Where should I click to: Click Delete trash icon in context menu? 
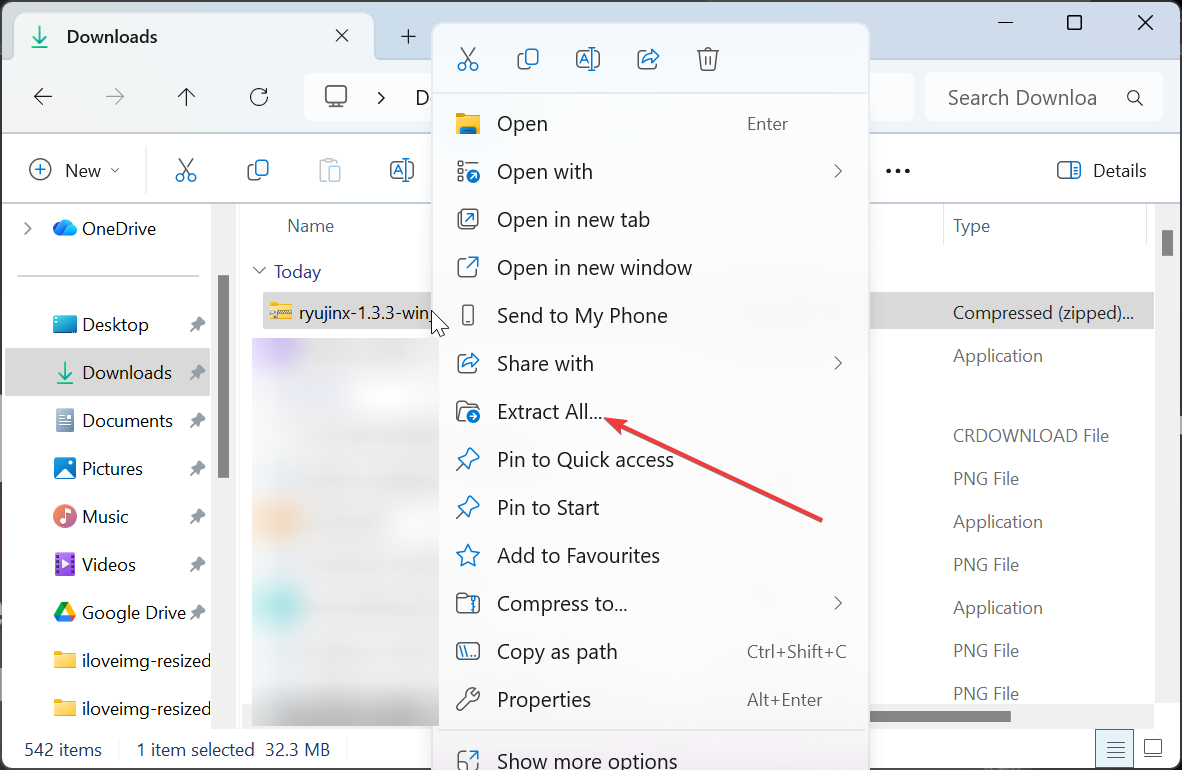click(708, 59)
